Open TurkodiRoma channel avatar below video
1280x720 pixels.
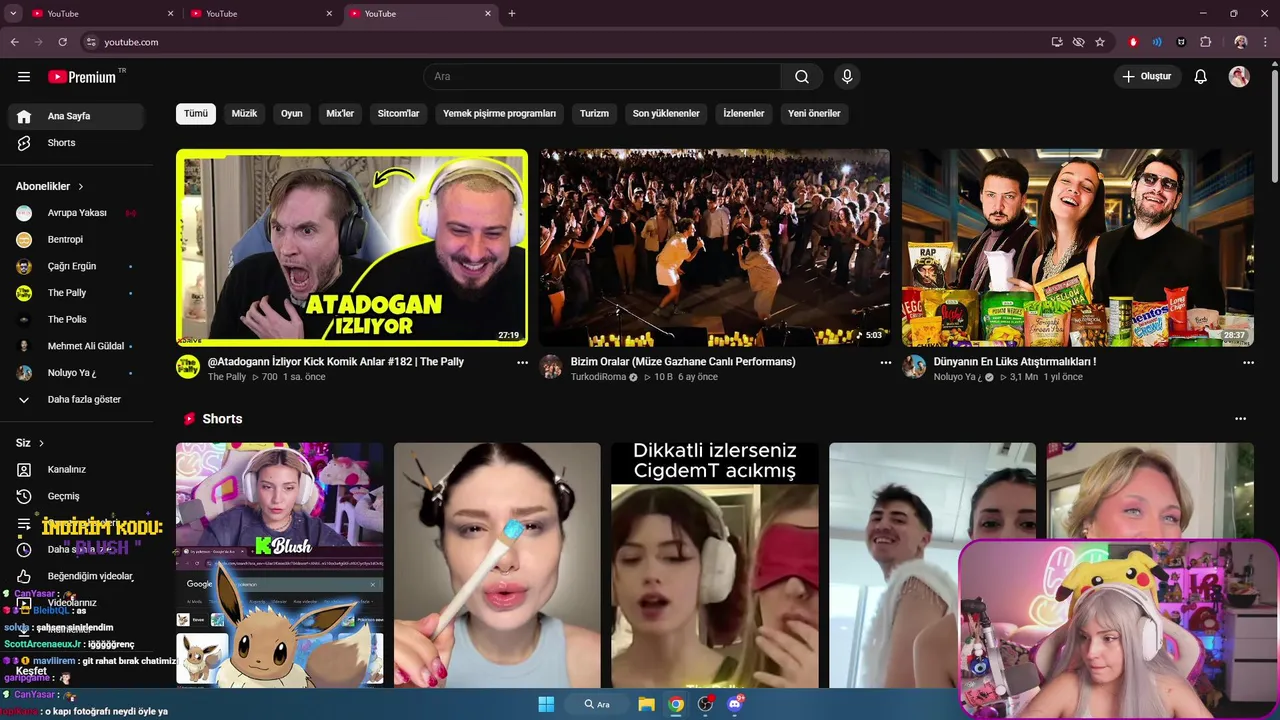pyautogui.click(x=551, y=367)
